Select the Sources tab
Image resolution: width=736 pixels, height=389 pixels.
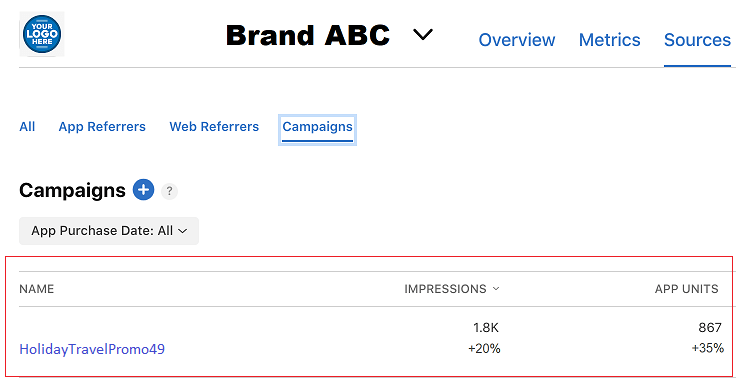pos(698,40)
